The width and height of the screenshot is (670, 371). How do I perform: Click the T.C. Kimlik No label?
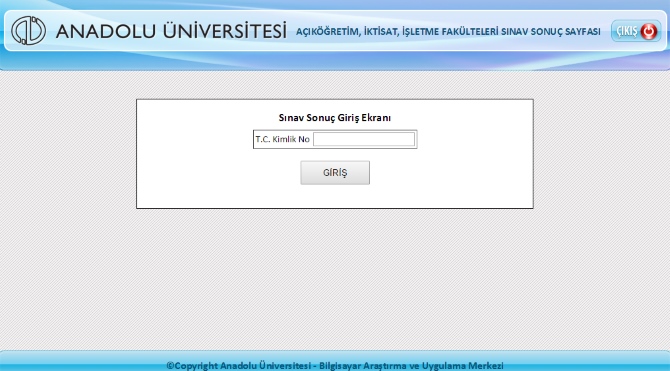click(282, 139)
